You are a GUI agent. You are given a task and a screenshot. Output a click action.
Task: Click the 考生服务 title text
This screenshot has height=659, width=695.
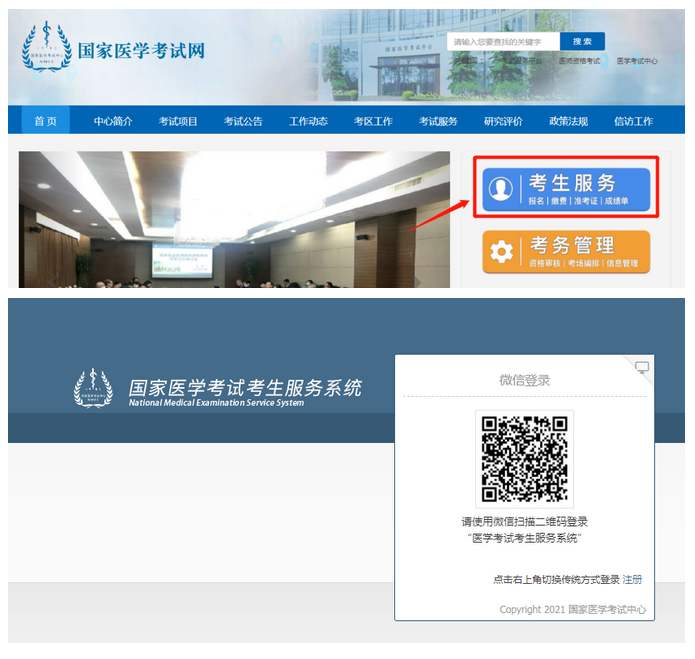pyautogui.click(x=572, y=183)
